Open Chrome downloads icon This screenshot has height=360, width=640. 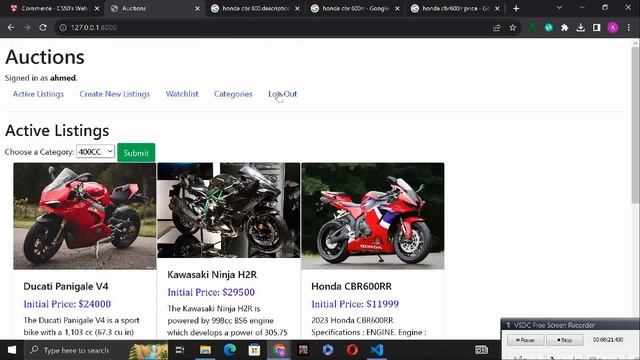580,27
